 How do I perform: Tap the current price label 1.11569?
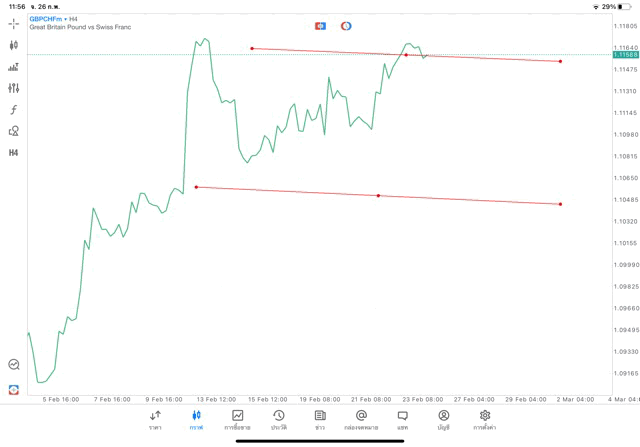(x=626, y=55)
